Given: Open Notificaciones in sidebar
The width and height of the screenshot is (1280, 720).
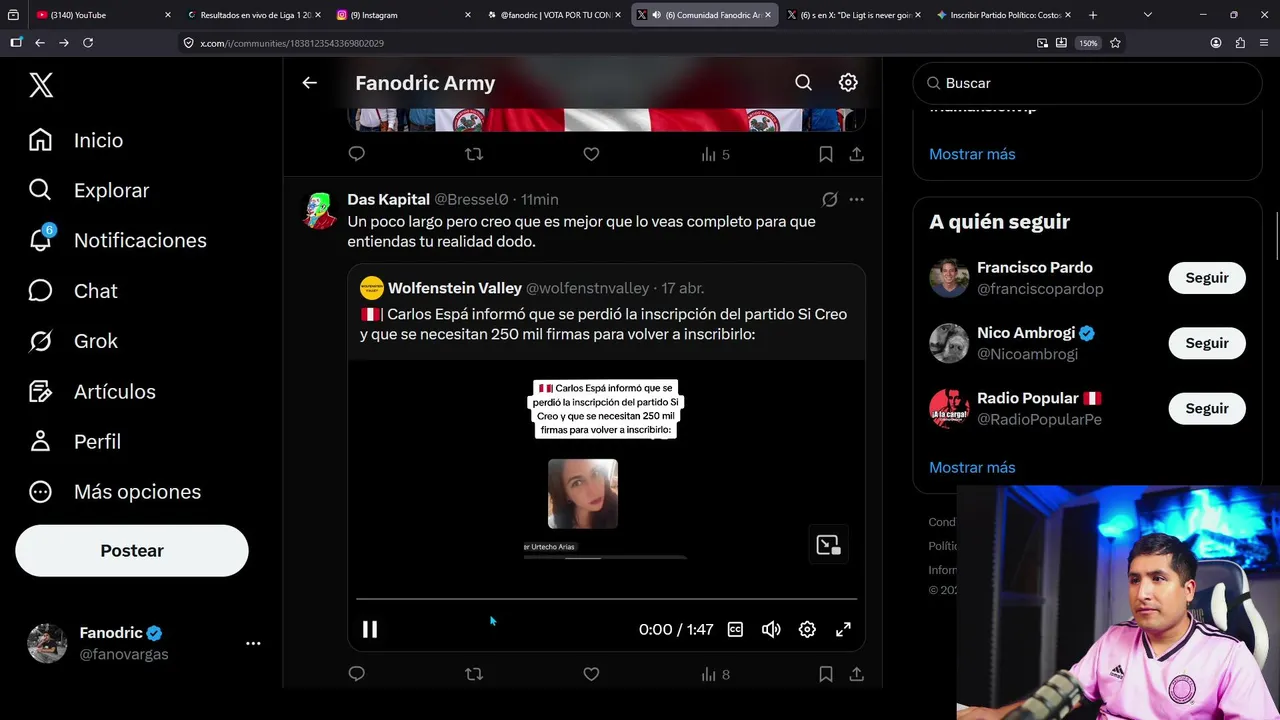Looking at the screenshot, I should (117, 240).
